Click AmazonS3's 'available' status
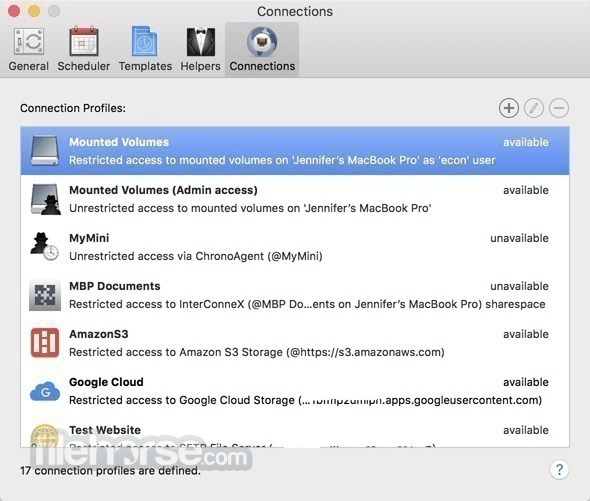 click(x=526, y=334)
